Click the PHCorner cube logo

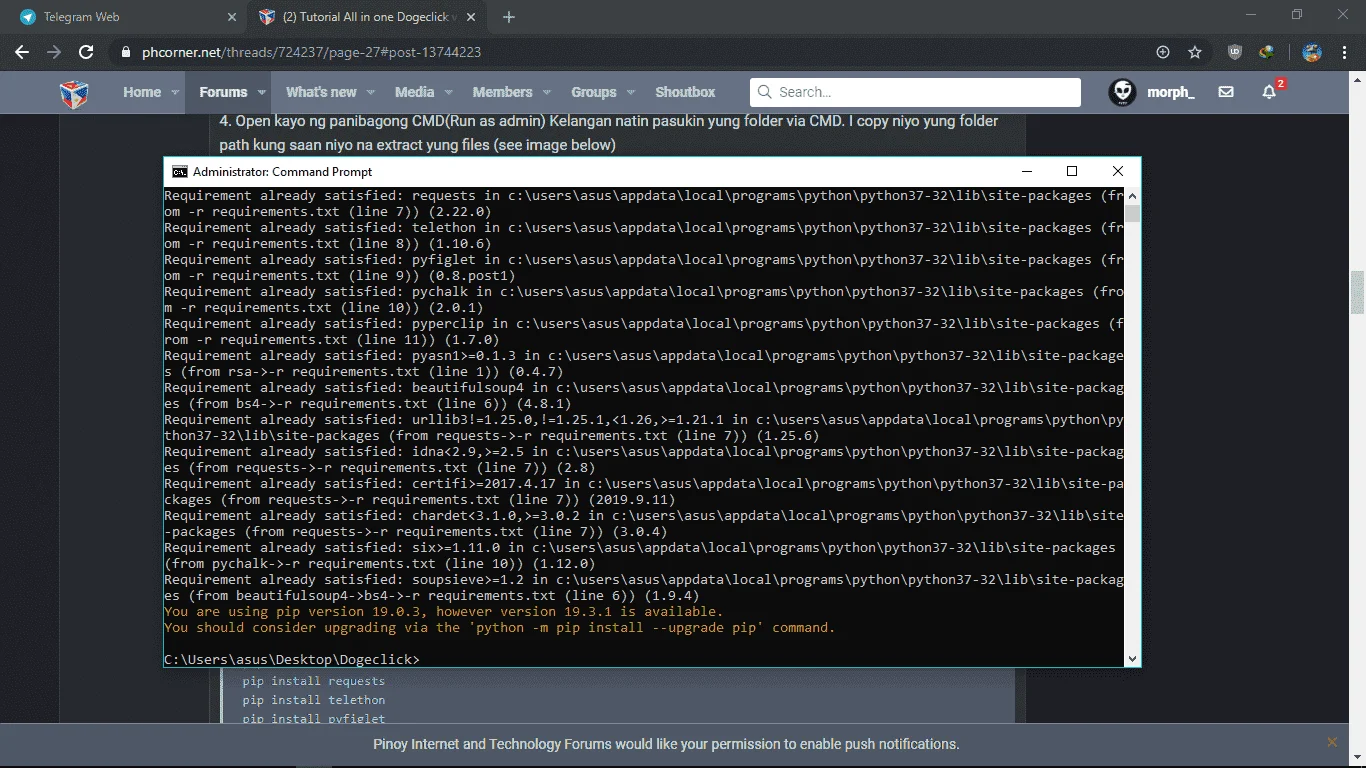pos(74,94)
